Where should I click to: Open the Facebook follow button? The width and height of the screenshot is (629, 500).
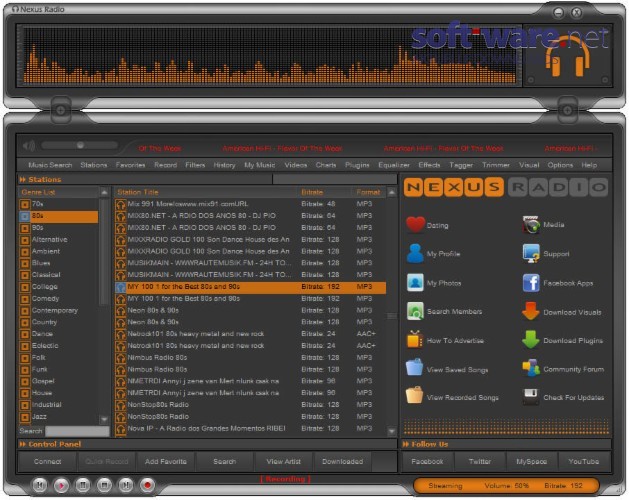click(x=427, y=461)
